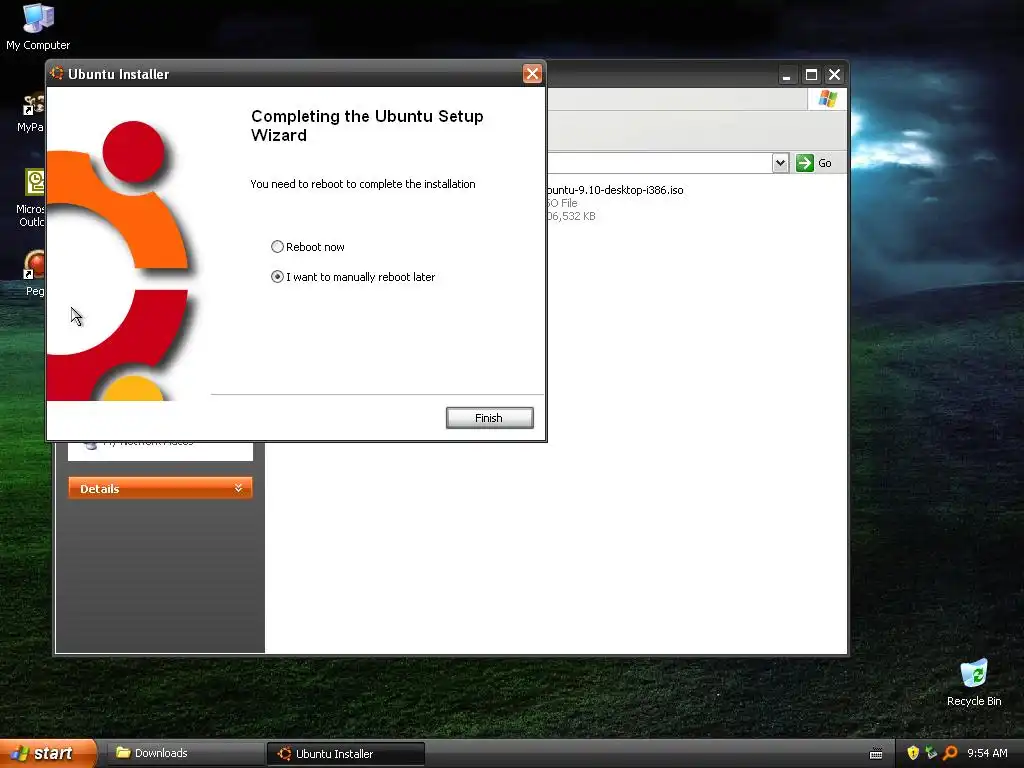Click the "Details" panel header text

(99, 489)
